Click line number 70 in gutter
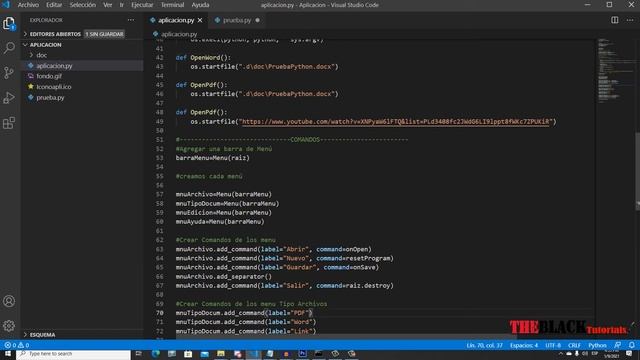The height and width of the screenshot is (360, 640). click(160, 313)
